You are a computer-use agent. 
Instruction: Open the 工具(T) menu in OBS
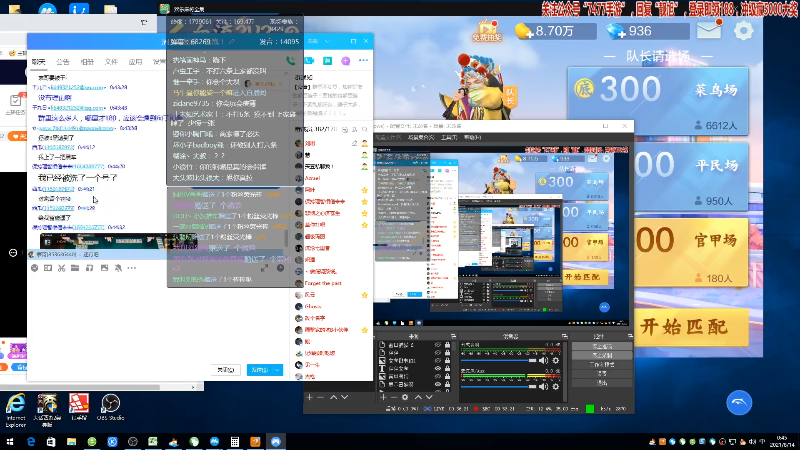pyautogui.click(x=449, y=137)
